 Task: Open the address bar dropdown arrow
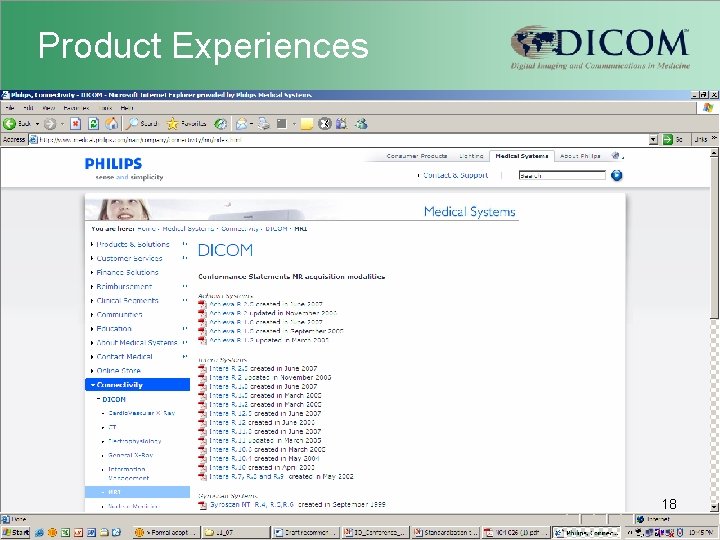tap(653, 140)
